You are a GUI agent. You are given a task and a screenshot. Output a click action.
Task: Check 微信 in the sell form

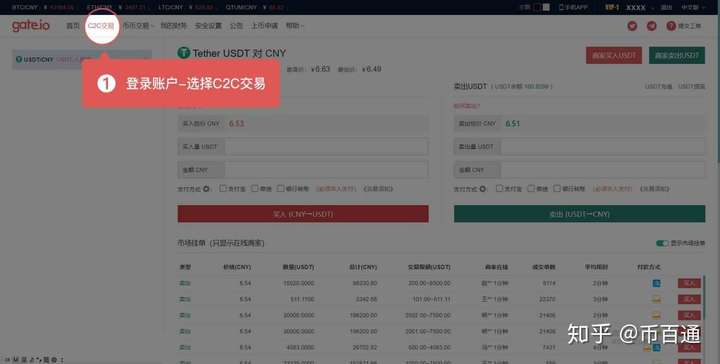531,189
